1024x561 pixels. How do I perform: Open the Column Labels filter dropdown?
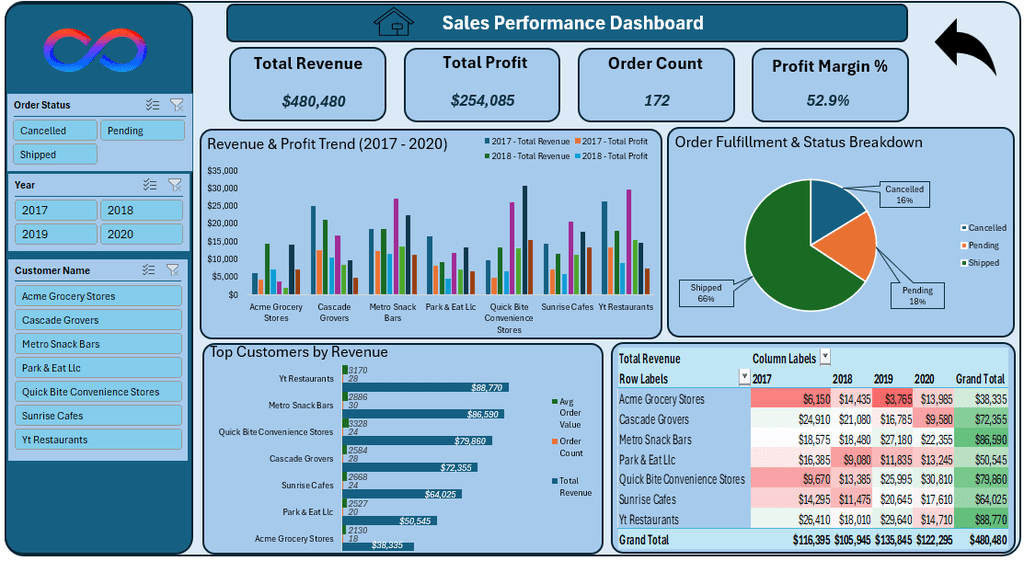coord(825,357)
